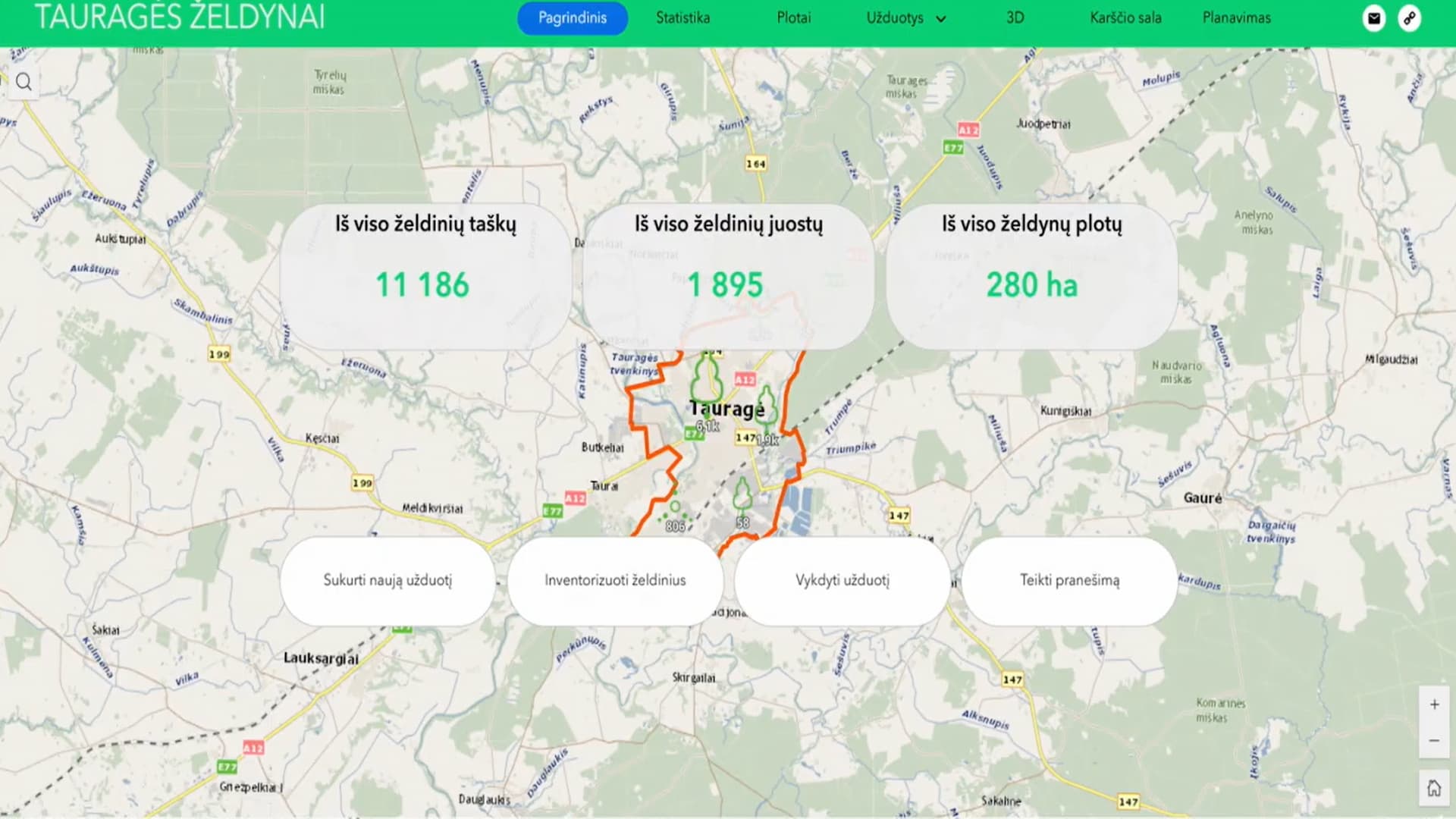Screen dimensions: 1456x819
Task: Click the link chain icon
Action: click(x=1409, y=18)
